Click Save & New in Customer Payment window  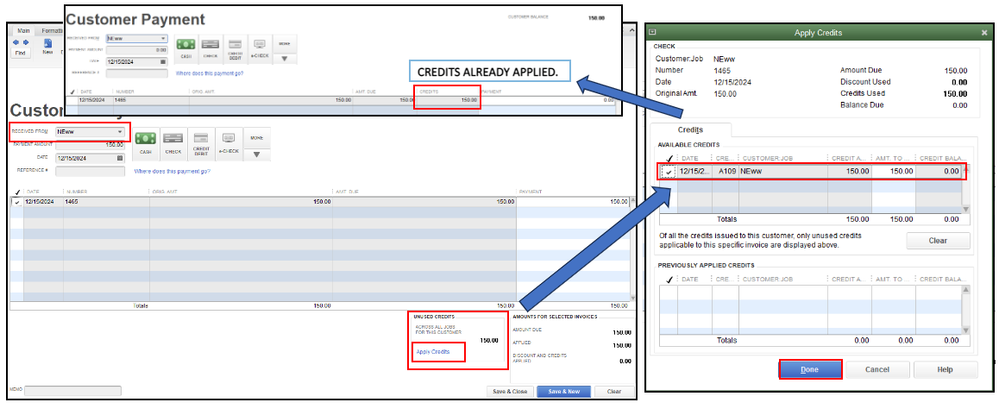(564, 391)
